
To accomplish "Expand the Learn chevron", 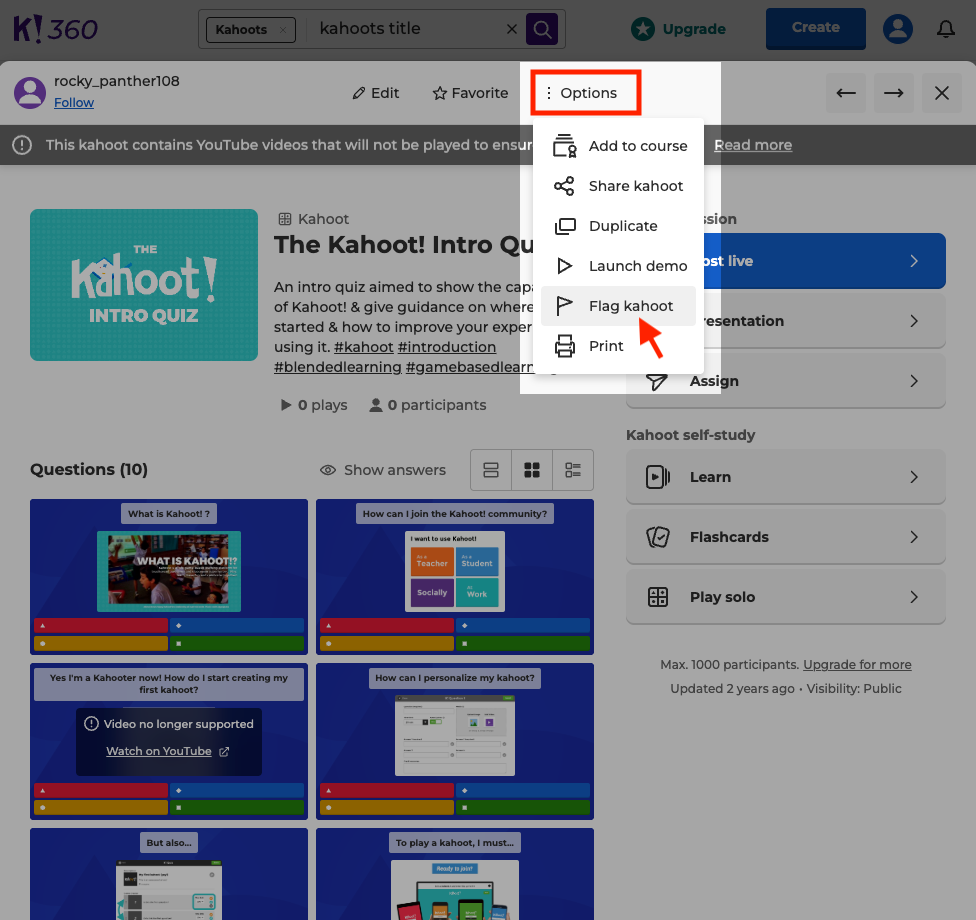I will (913, 477).
